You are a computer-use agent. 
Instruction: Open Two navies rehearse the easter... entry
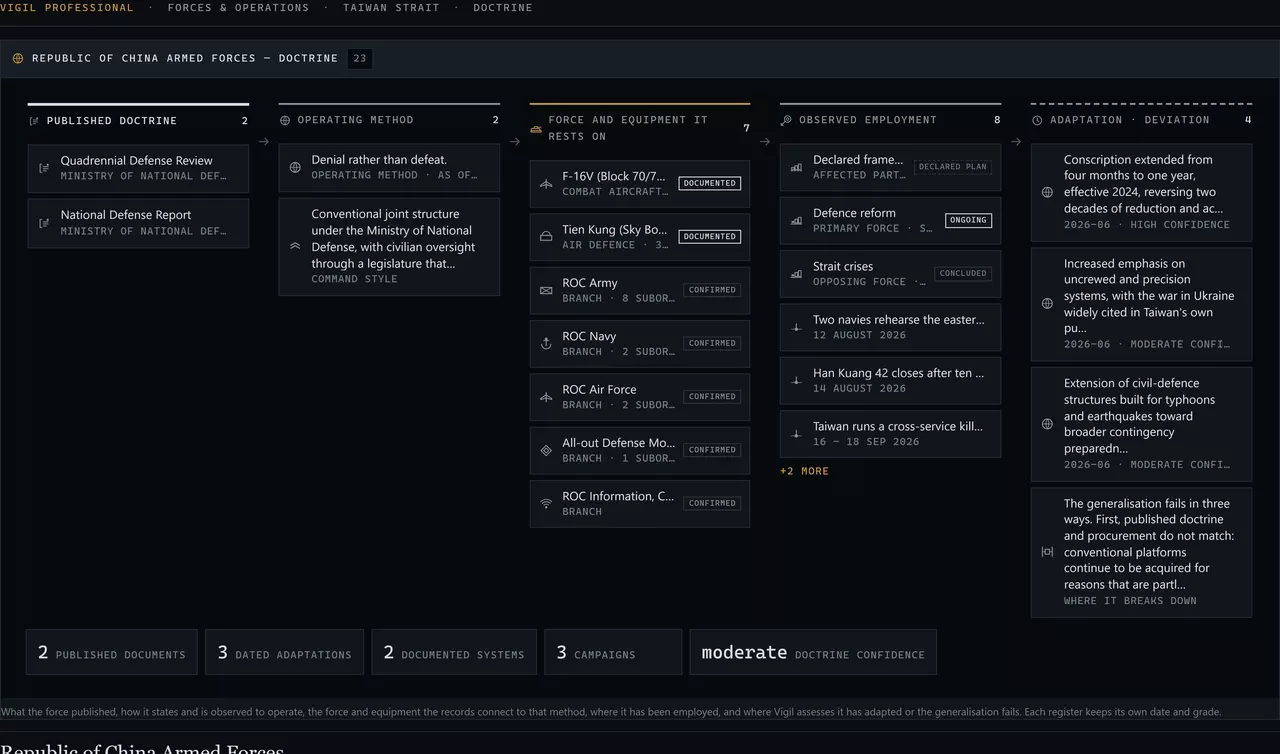coord(890,327)
